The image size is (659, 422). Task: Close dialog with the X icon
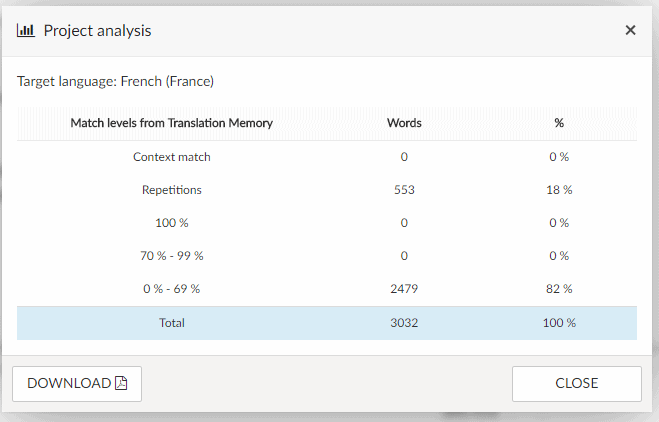[x=630, y=30]
